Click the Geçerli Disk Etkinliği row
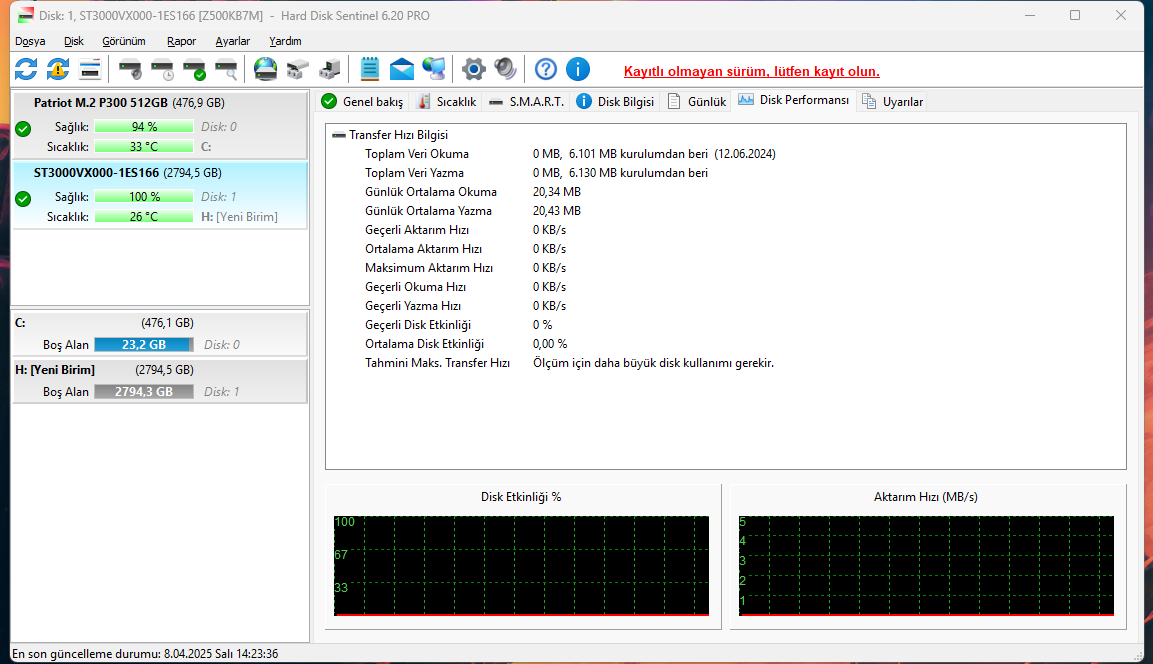 coord(459,325)
